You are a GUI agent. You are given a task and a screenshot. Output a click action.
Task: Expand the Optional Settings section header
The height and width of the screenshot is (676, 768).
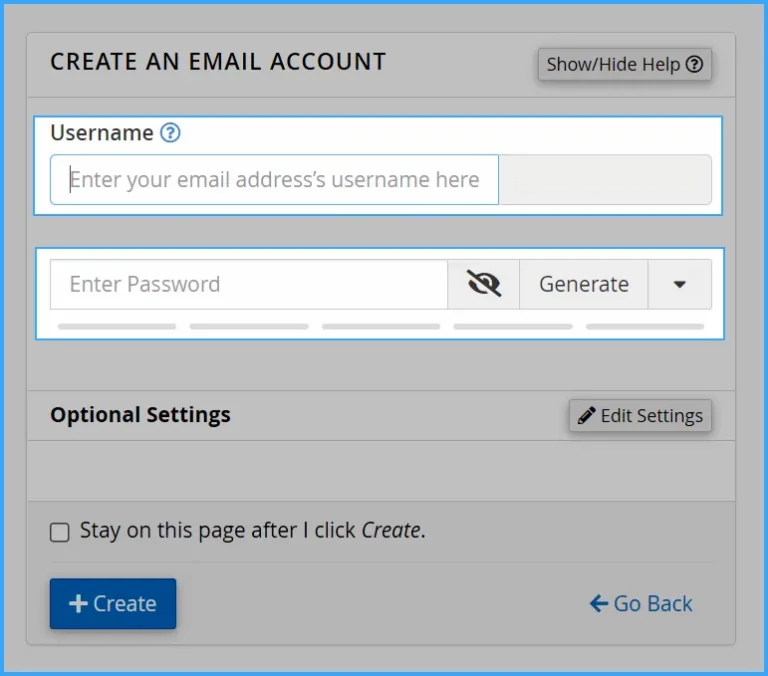(x=140, y=415)
